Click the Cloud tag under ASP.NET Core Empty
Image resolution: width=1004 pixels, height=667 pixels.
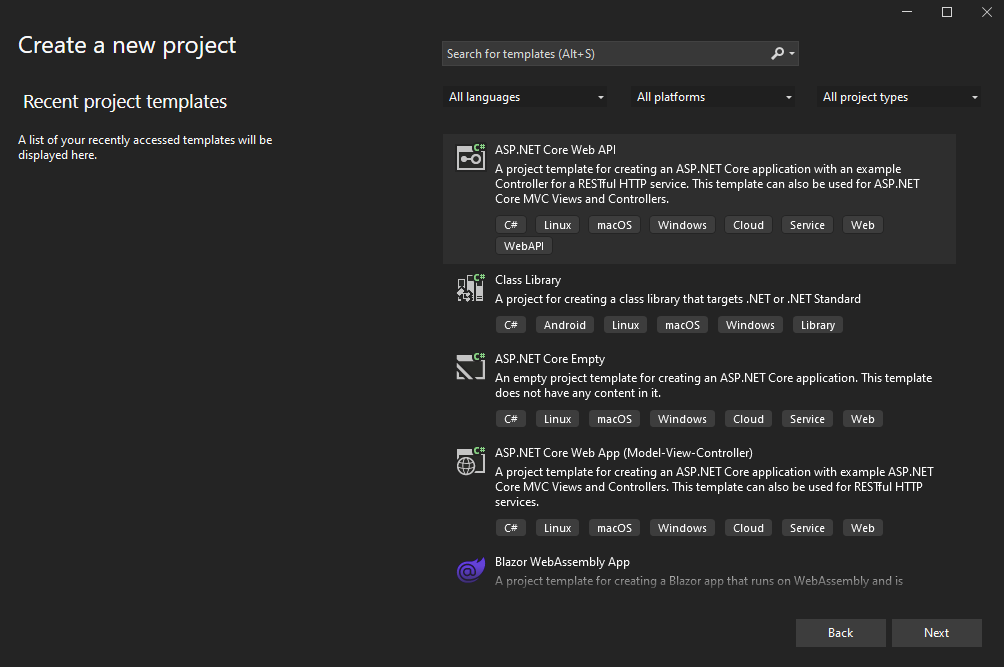pyautogui.click(x=749, y=419)
